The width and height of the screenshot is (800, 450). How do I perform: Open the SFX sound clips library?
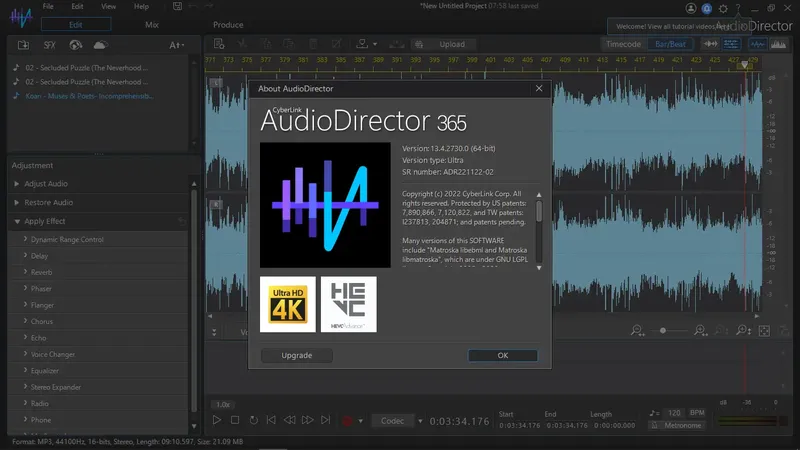[x=49, y=45]
